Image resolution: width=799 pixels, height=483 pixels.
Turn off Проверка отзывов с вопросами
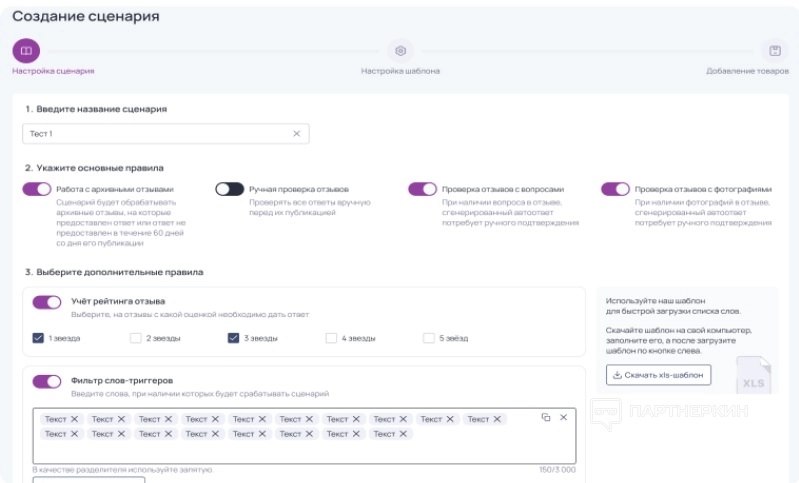tap(423, 189)
